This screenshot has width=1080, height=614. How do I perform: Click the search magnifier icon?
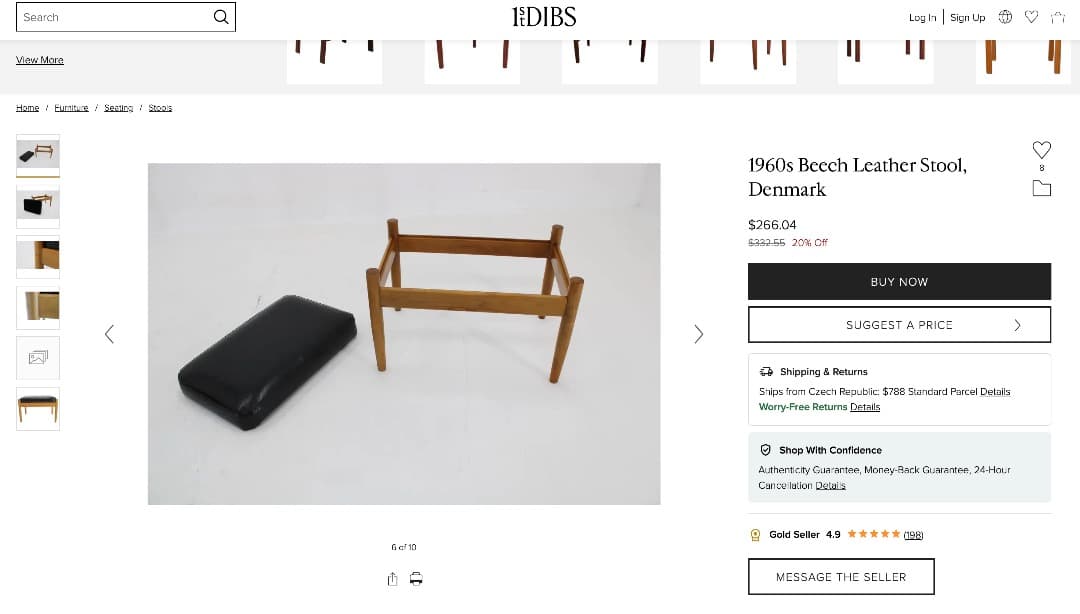(221, 17)
